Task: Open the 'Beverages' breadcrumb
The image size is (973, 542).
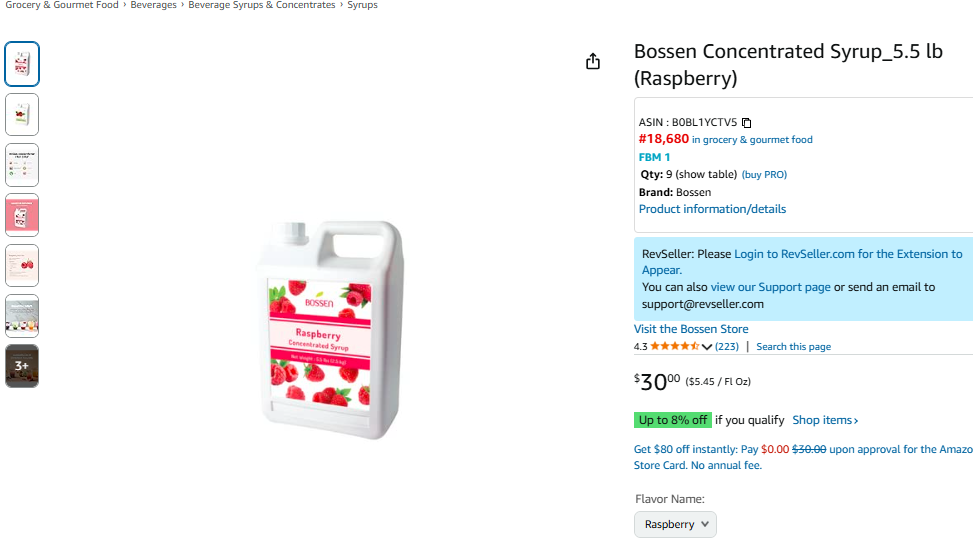Action: click(153, 5)
